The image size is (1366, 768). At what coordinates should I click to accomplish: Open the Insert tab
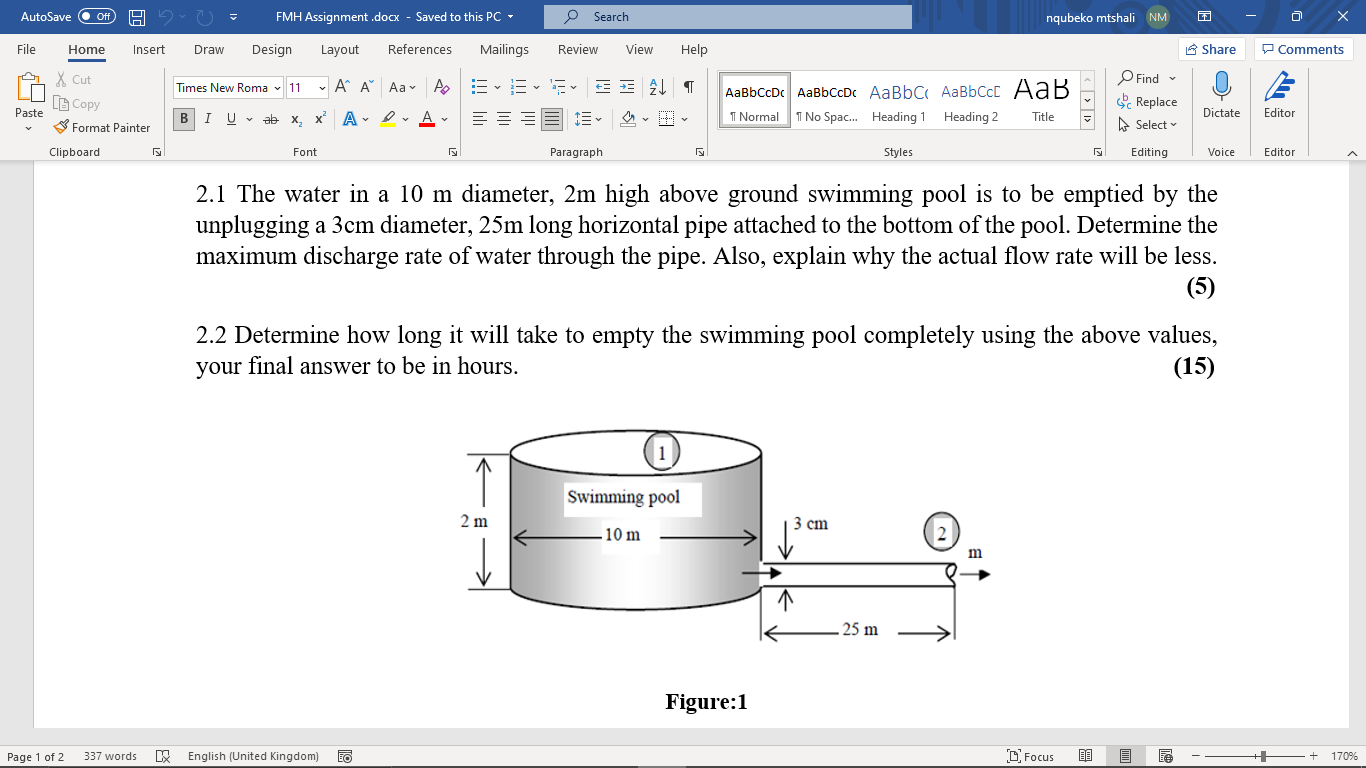[149, 49]
